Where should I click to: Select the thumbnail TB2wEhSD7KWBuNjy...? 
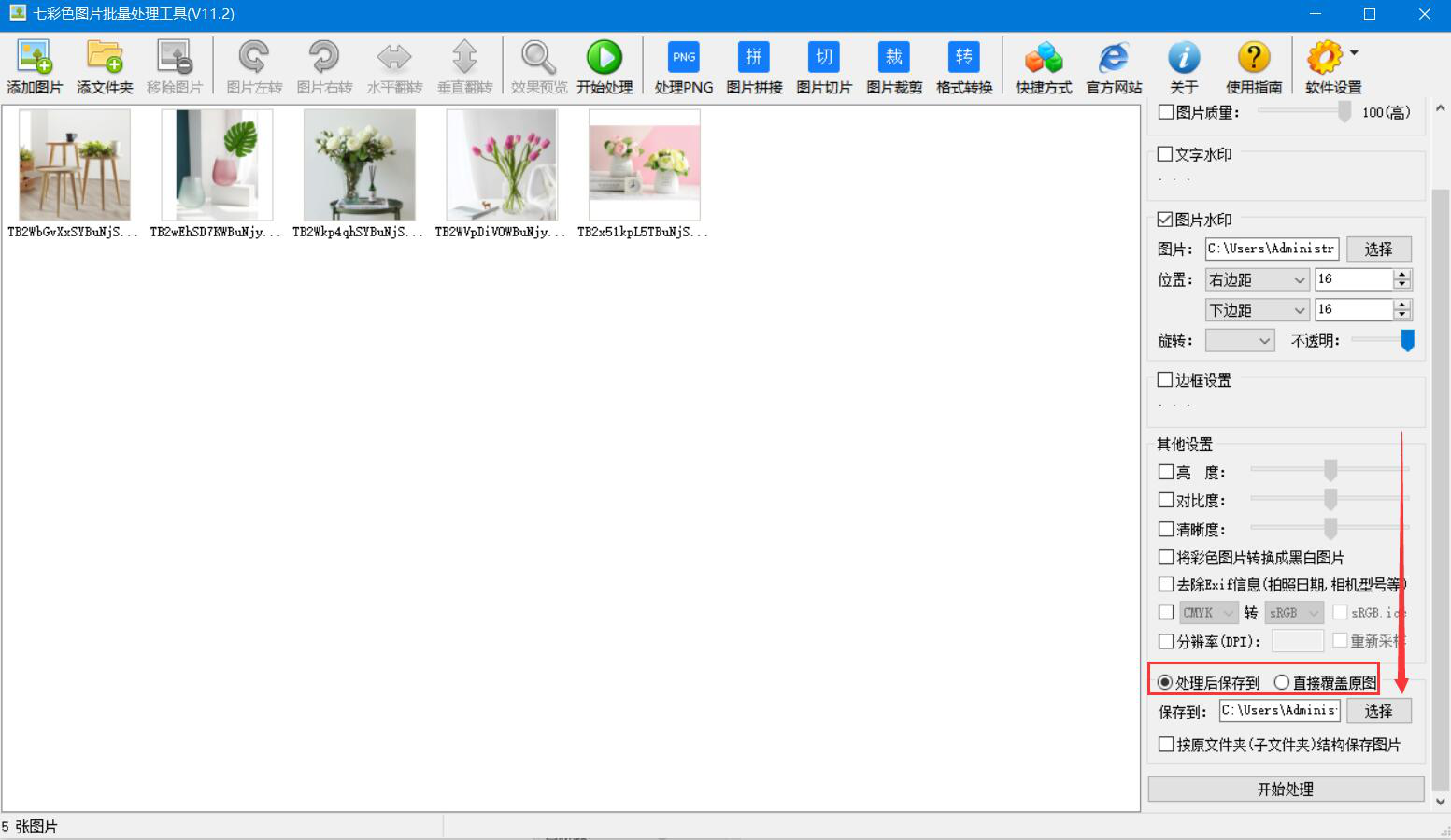click(217, 164)
